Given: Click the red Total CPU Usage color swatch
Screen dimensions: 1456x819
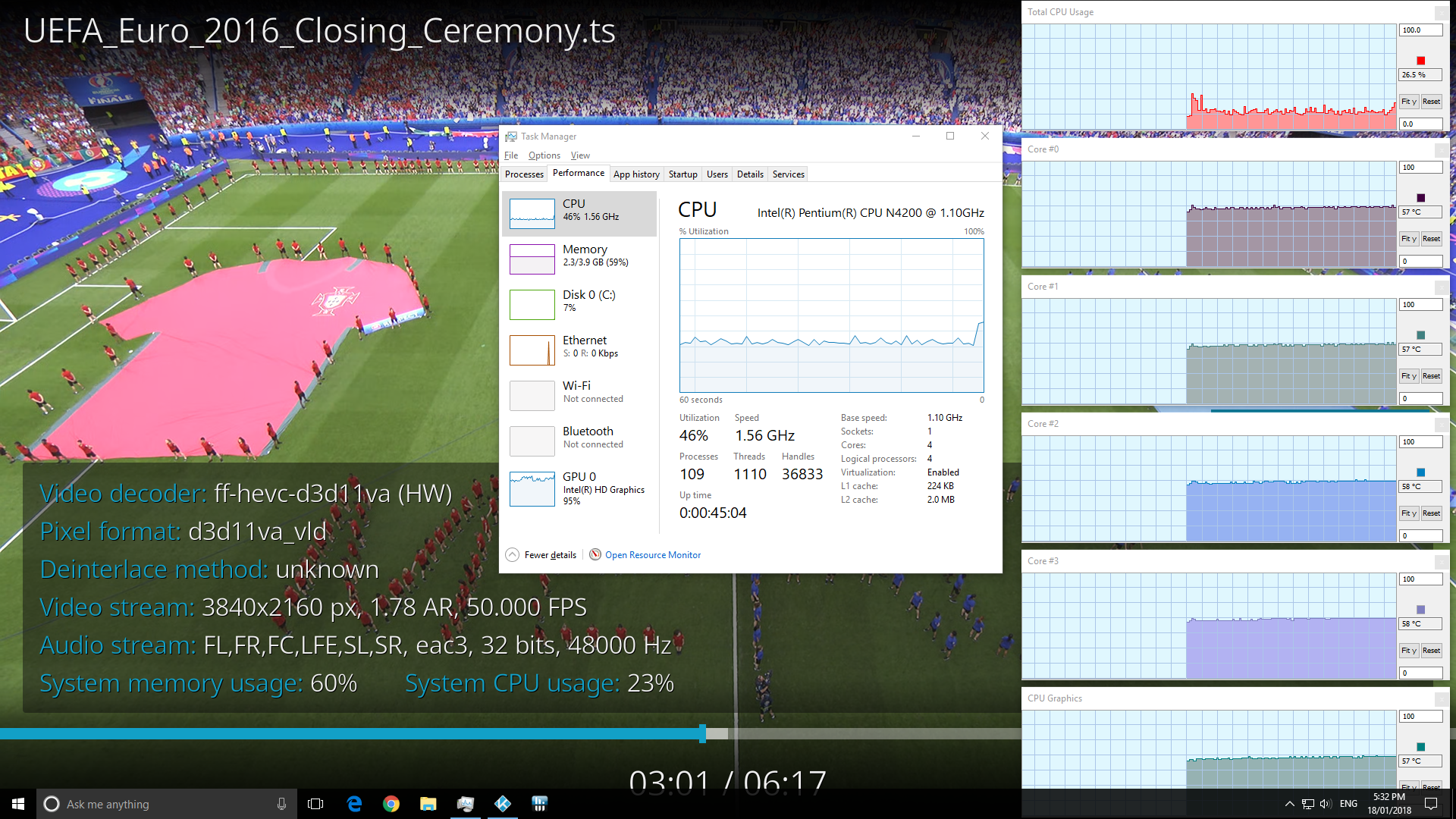Looking at the screenshot, I should (1420, 61).
